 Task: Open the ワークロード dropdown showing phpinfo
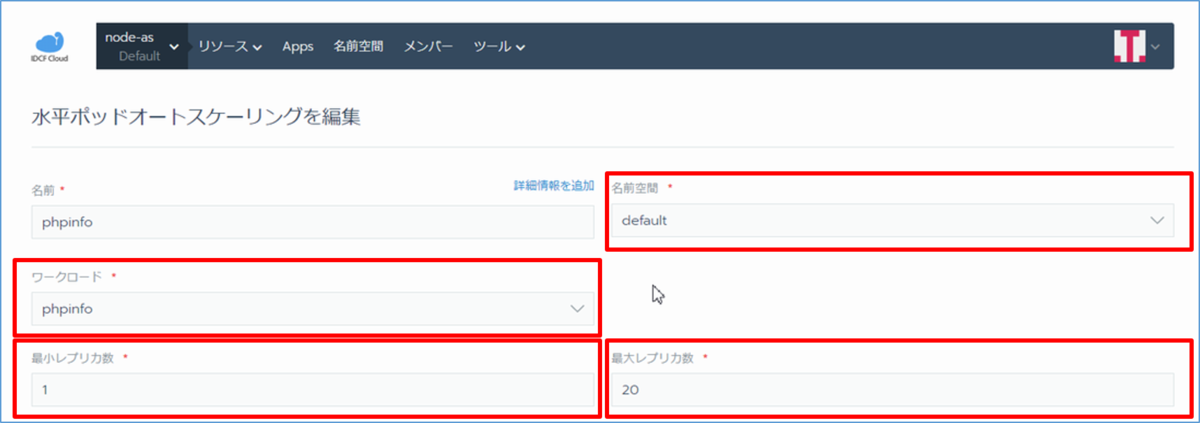pos(313,309)
